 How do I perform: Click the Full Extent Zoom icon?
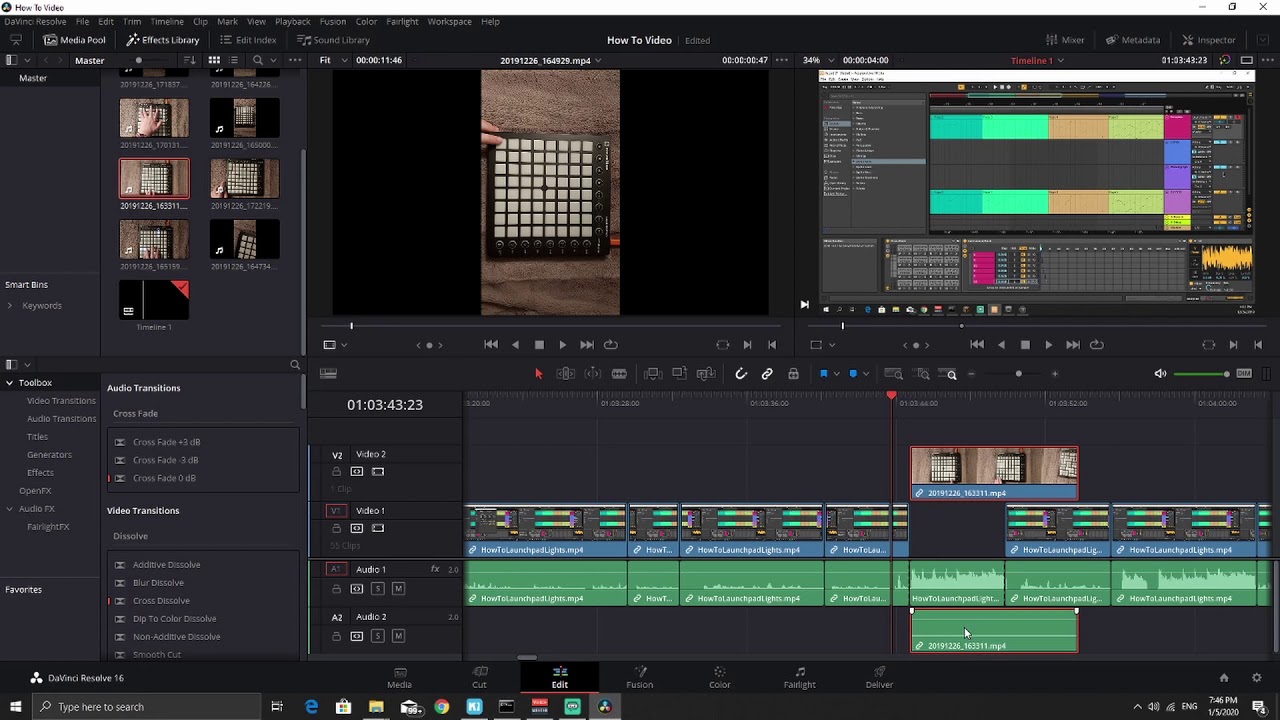(894, 374)
